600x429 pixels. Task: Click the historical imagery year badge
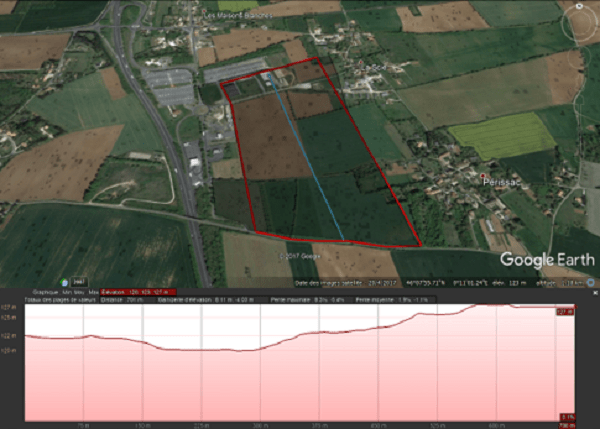[79, 282]
